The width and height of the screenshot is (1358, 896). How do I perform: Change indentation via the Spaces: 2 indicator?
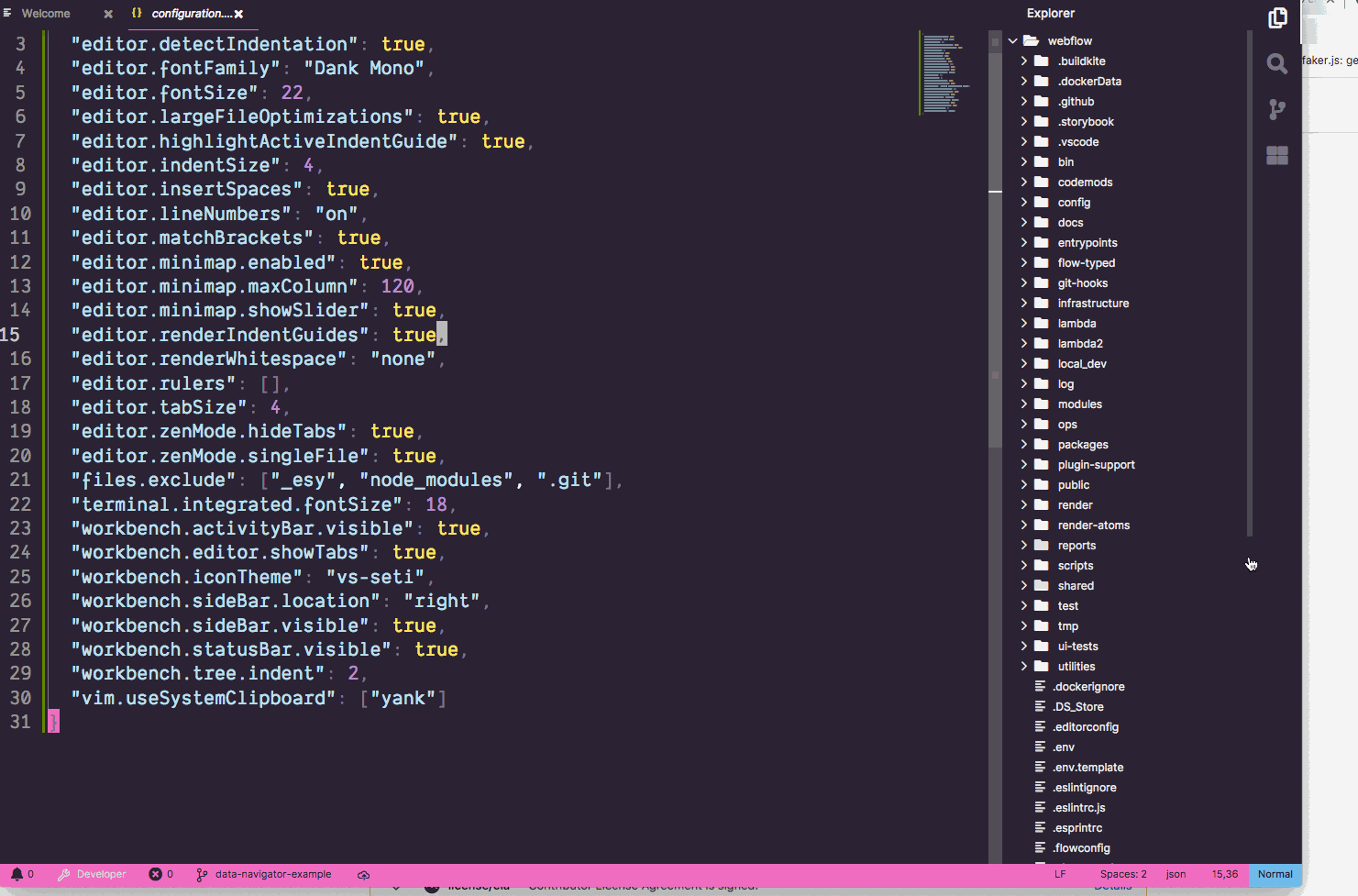pyautogui.click(x=1122, y=873)
